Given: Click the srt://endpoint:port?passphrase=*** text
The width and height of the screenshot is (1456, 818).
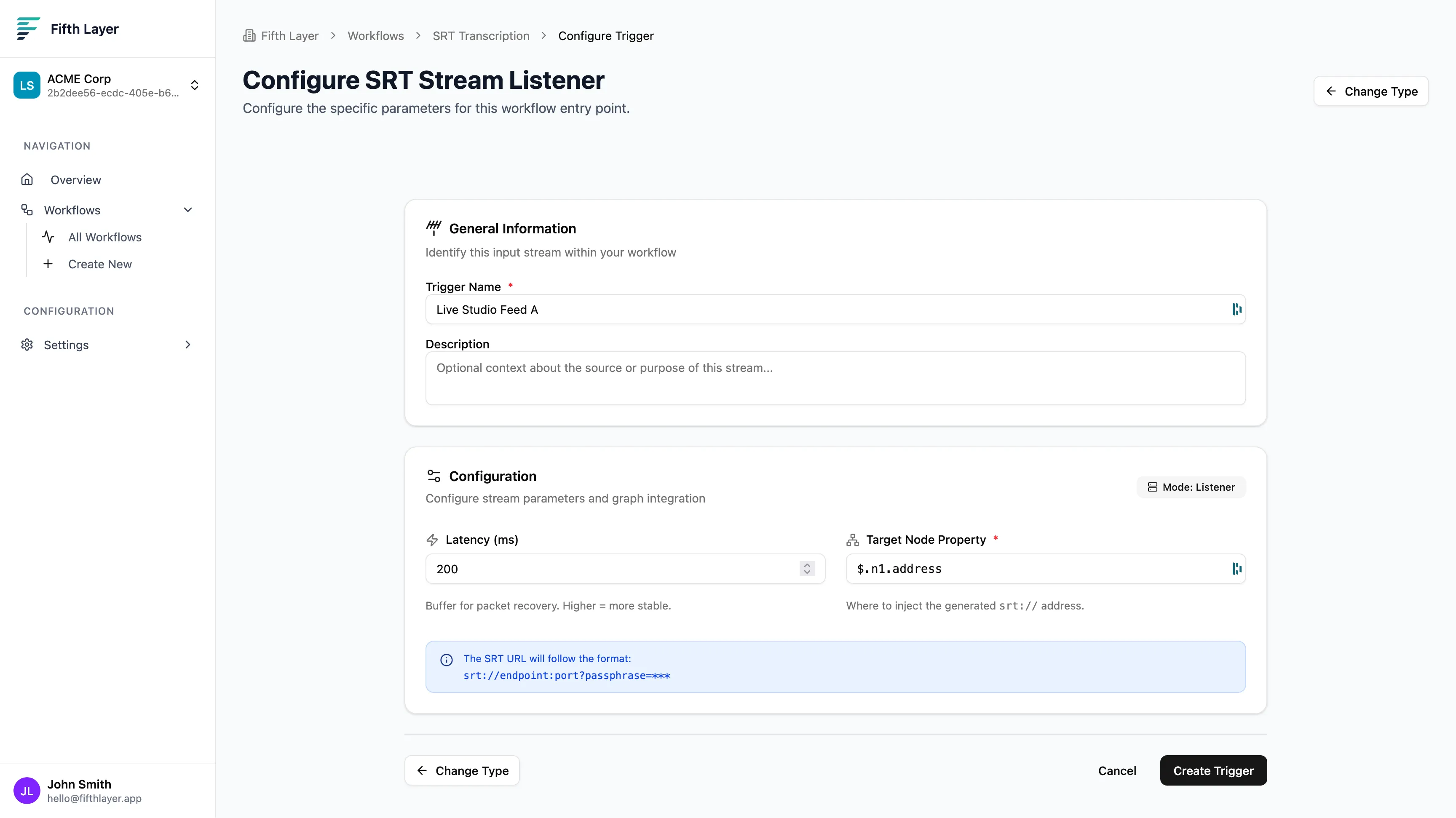Looking at the screenshot, I should pyautogui.click(x=566, y=676).
